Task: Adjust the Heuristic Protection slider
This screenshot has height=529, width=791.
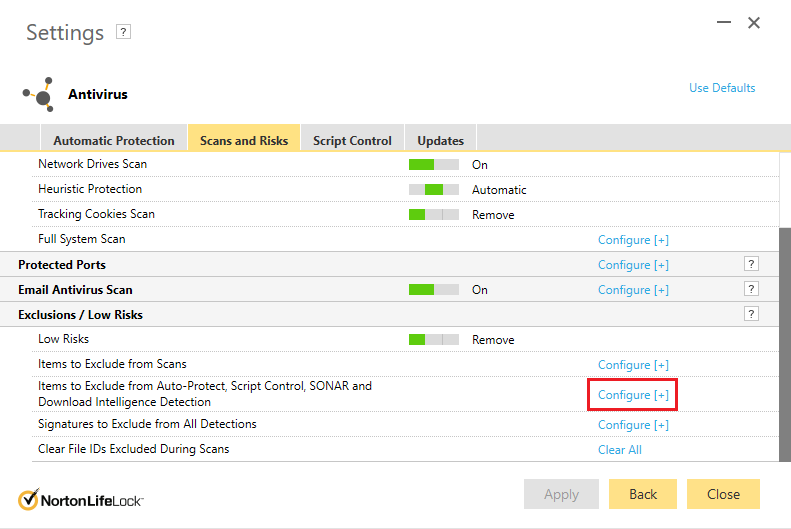Action: pyautogui.click(x=434, y=190)
